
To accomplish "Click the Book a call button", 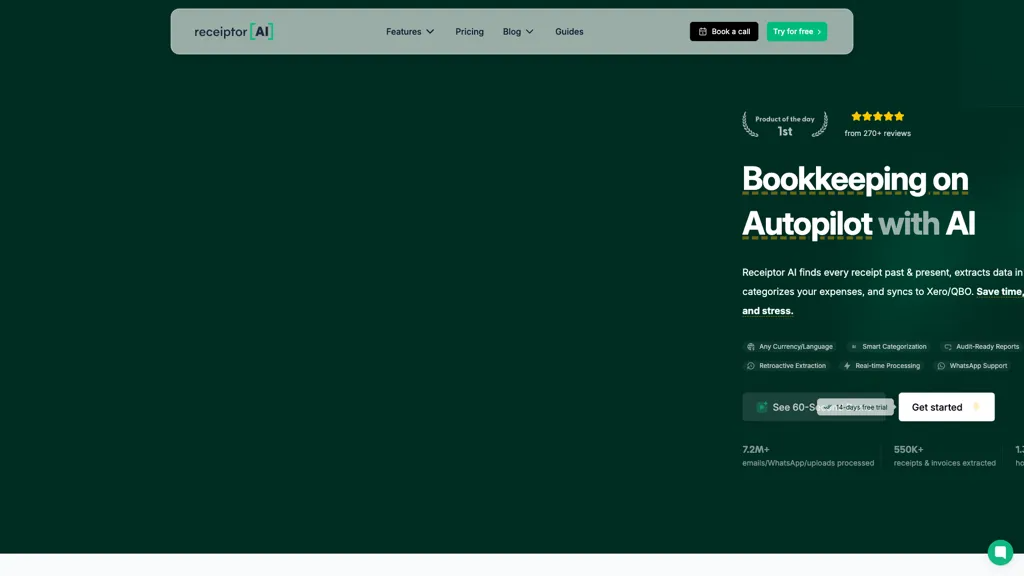I will pyautogui.click(x=724, y=31).
